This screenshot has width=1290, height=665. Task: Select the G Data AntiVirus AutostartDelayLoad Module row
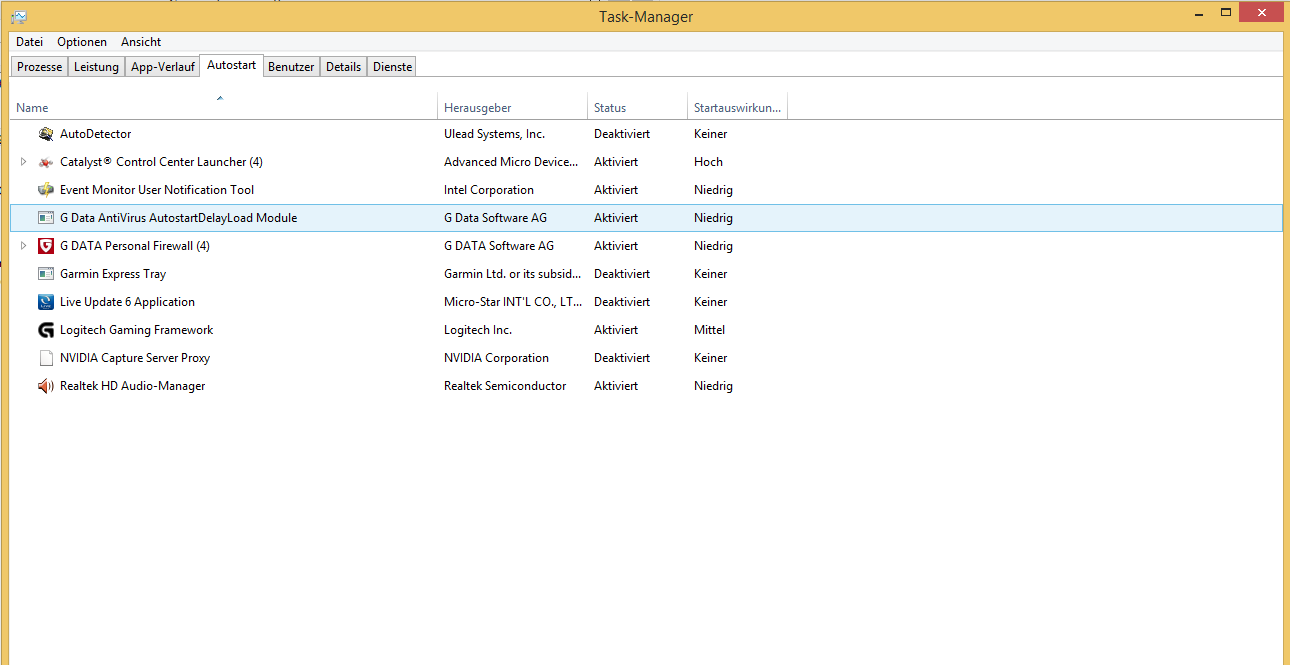click(x=178, y=218)
